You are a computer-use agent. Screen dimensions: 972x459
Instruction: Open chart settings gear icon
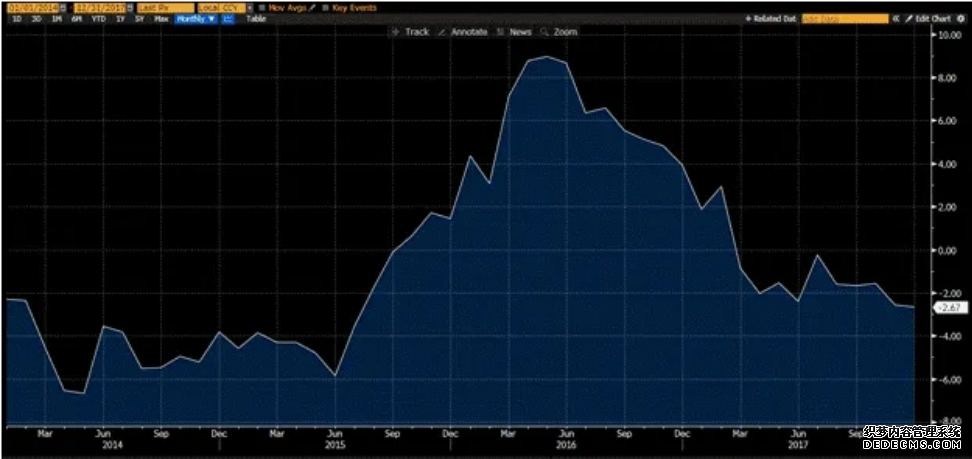coord(960,19)
